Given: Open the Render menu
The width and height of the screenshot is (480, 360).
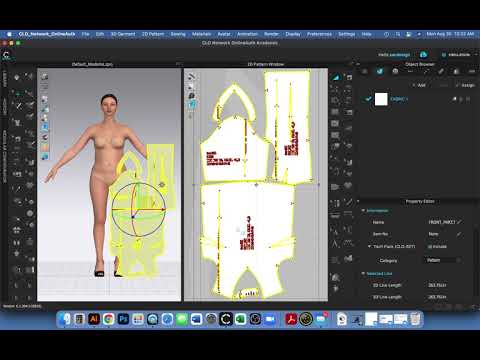Looking at the screenshot, I should (271, 34).
